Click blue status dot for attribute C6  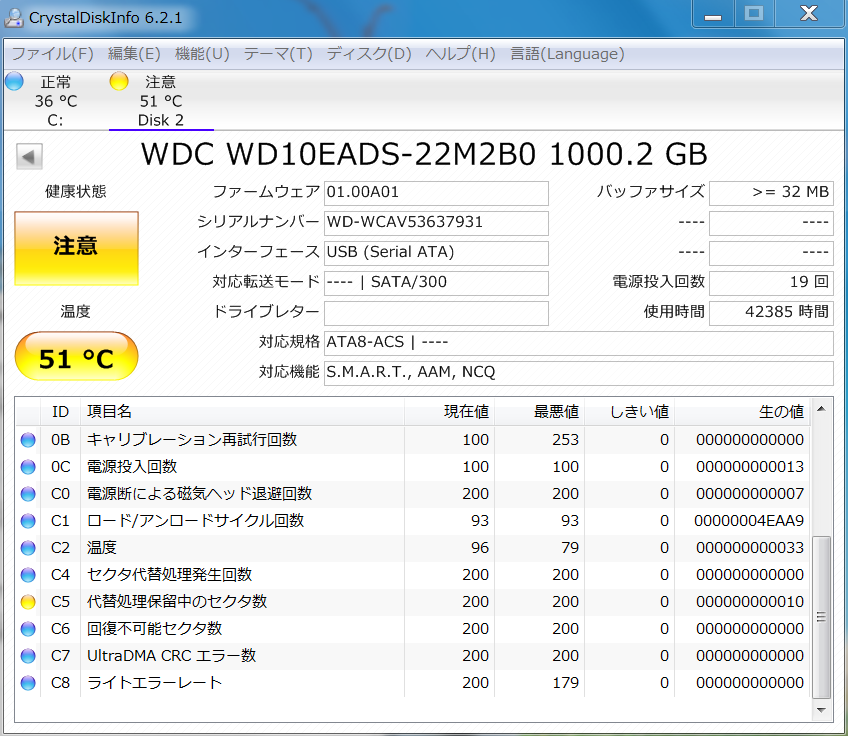click(28, 629)
